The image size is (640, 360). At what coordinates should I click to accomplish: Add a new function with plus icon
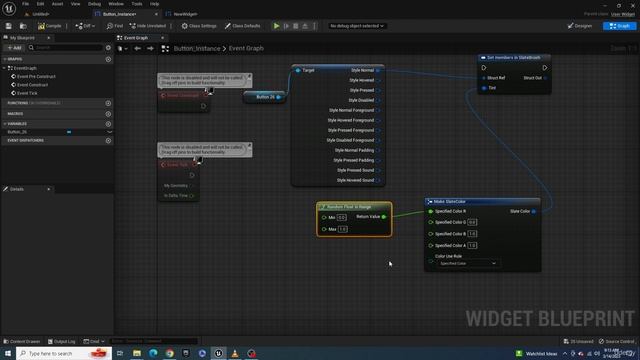(x=108, y=103)
